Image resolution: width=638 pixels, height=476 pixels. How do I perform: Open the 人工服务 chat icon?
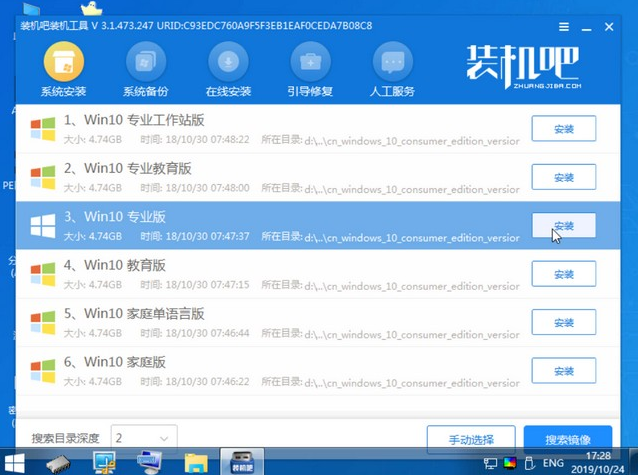click(x=393, y=62)
